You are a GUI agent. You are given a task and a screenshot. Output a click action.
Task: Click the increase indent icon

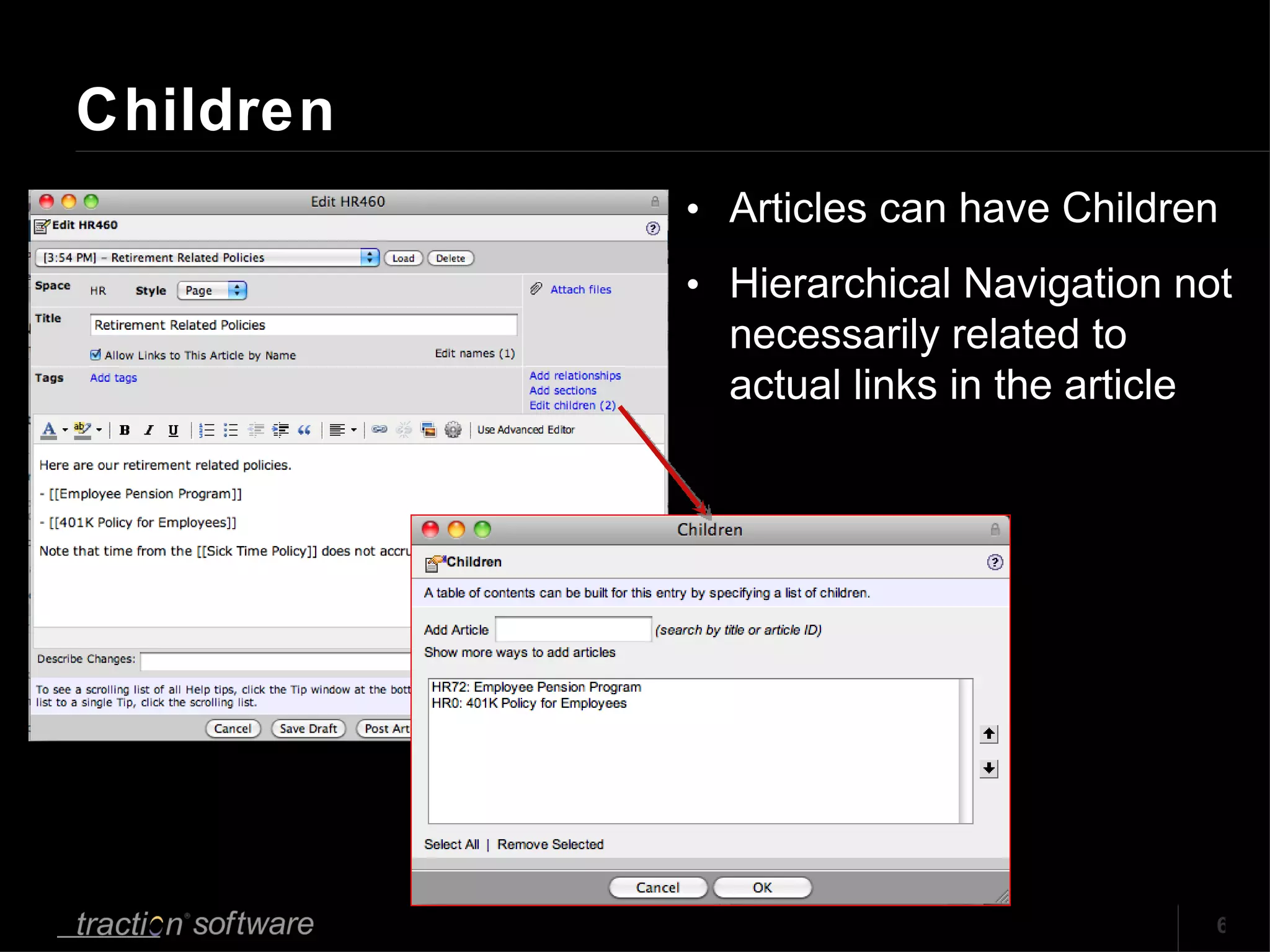click(x=280, y=430)
